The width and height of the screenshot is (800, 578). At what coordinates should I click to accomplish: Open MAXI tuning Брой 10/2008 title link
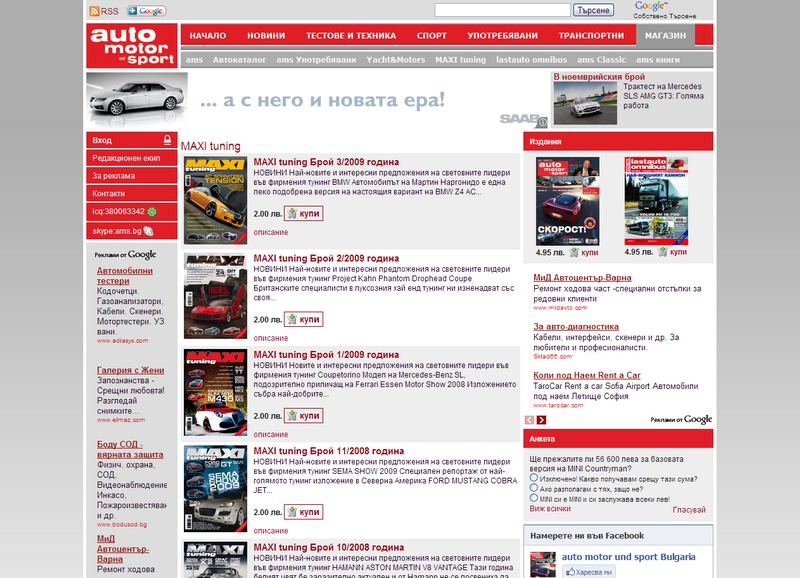tap(329, 547)
